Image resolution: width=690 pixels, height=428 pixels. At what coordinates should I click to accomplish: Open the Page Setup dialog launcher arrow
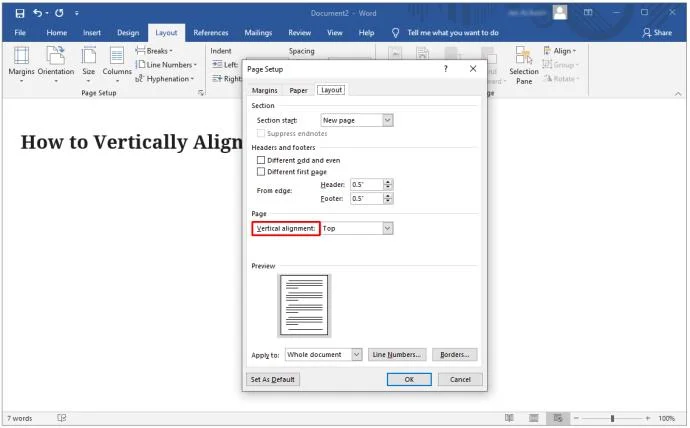[x=201, y=93]
